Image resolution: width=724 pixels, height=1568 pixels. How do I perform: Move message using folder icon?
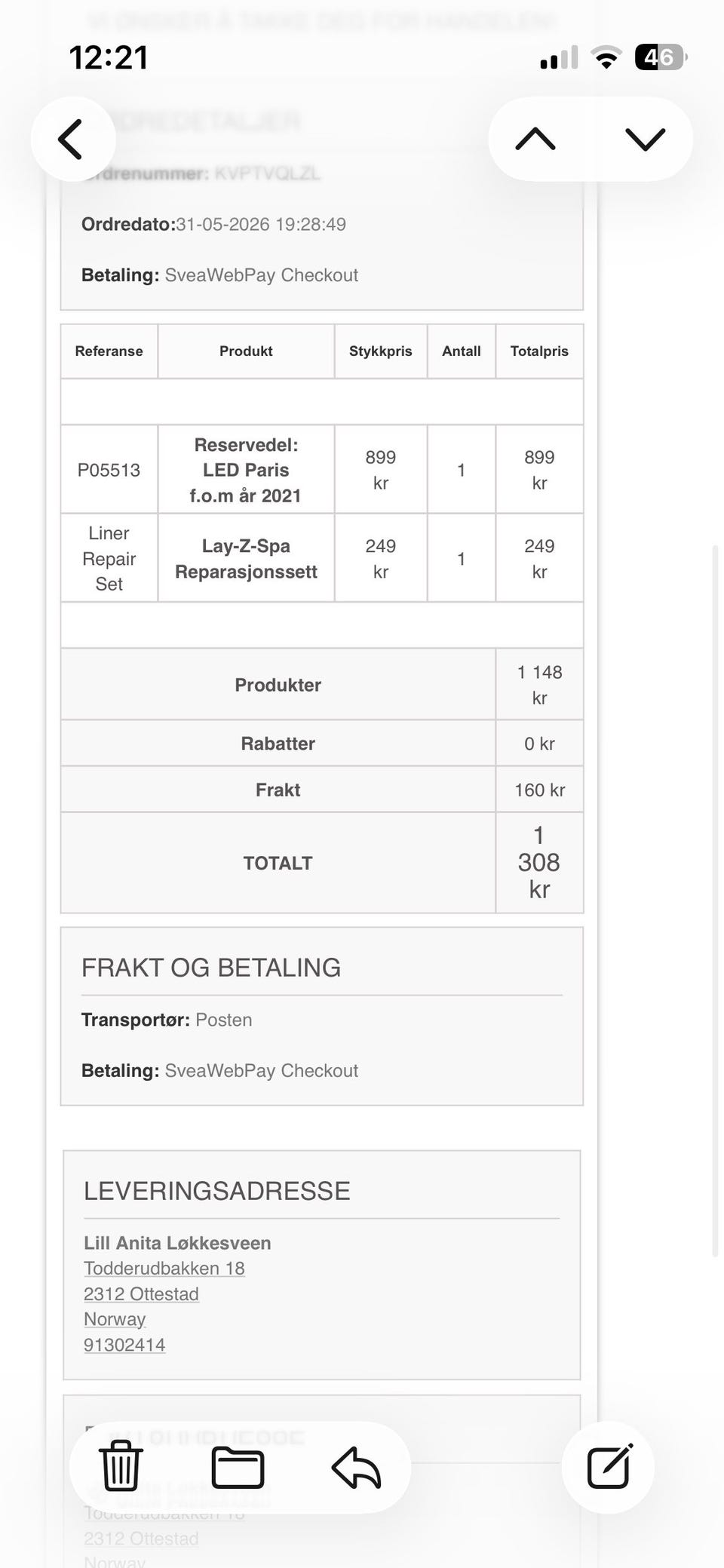(x=238, y=1467)
